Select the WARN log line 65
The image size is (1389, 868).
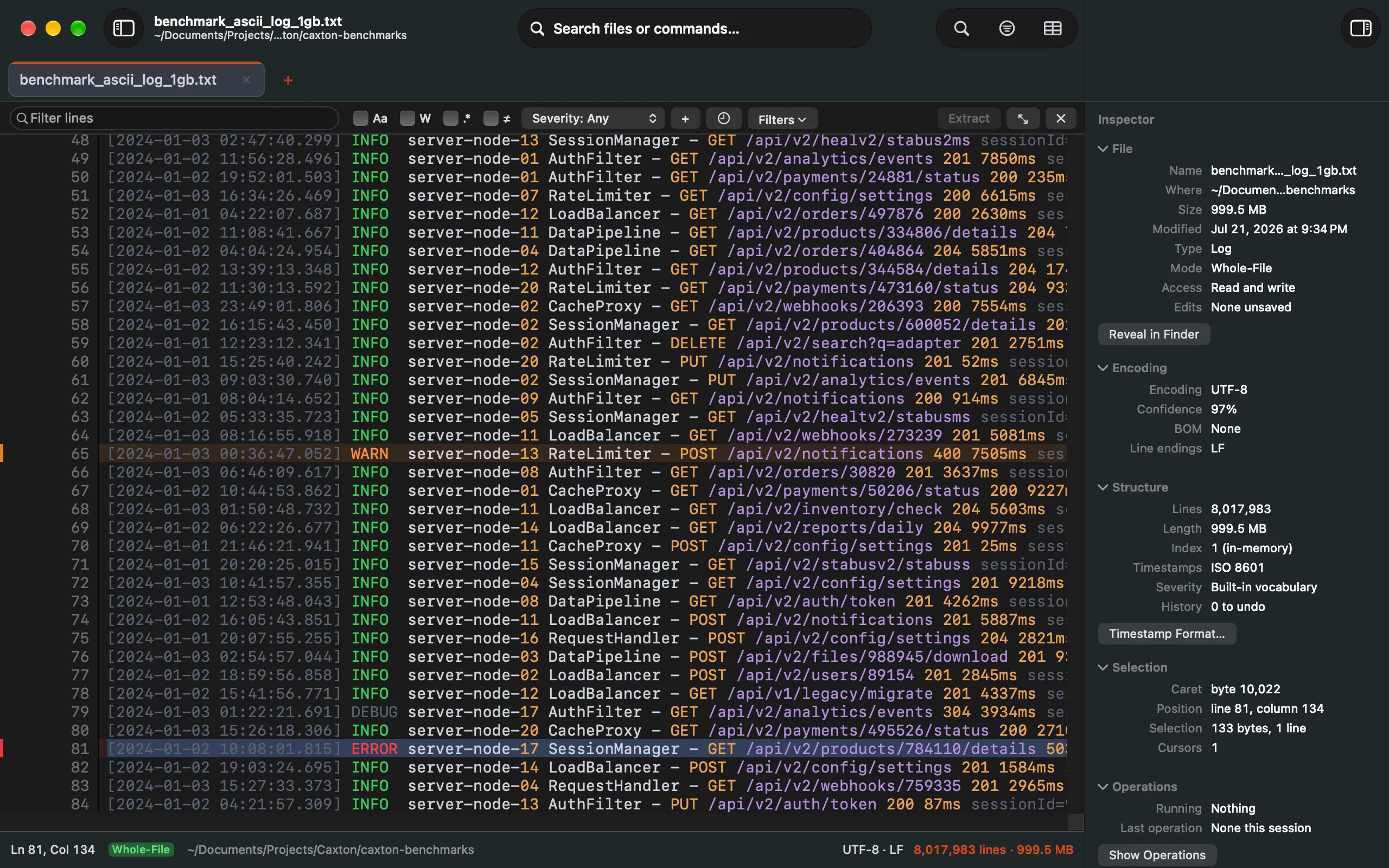pos(583,454)
